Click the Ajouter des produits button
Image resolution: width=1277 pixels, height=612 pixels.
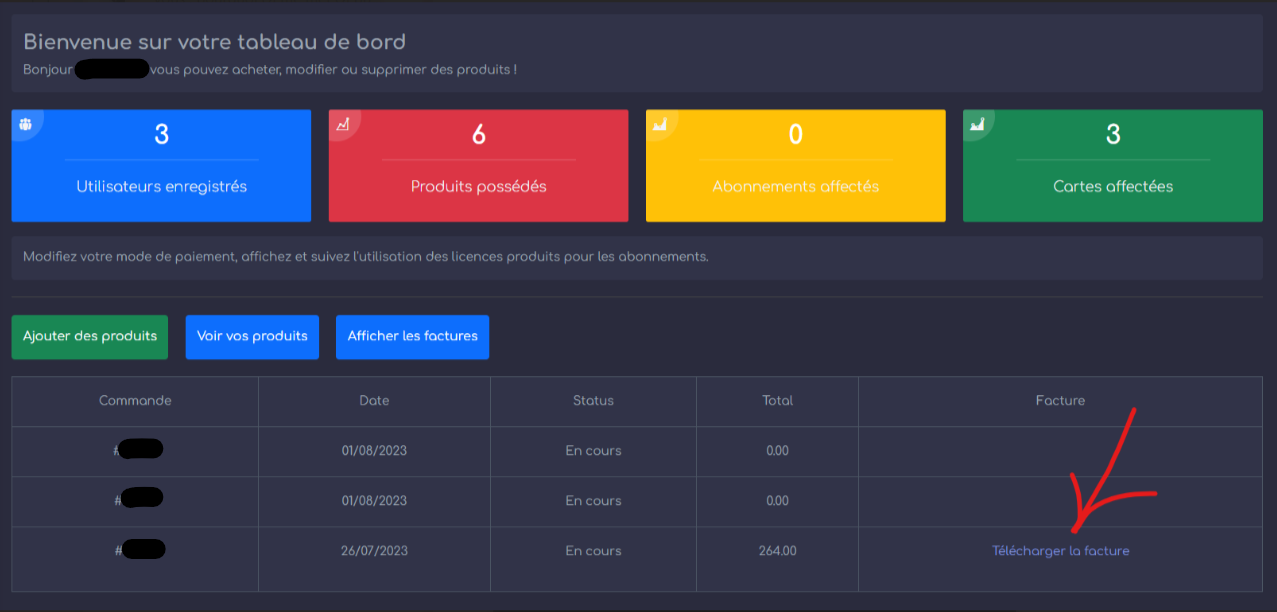coord(90,336)
